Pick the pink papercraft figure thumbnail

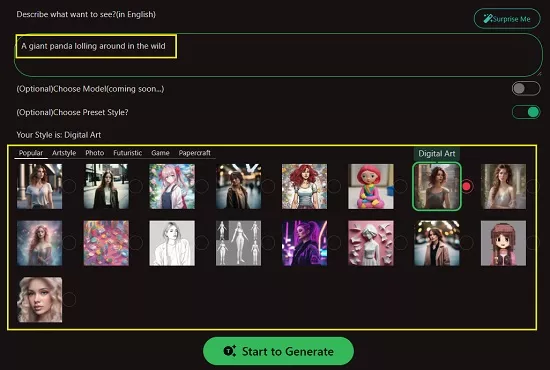371,243
